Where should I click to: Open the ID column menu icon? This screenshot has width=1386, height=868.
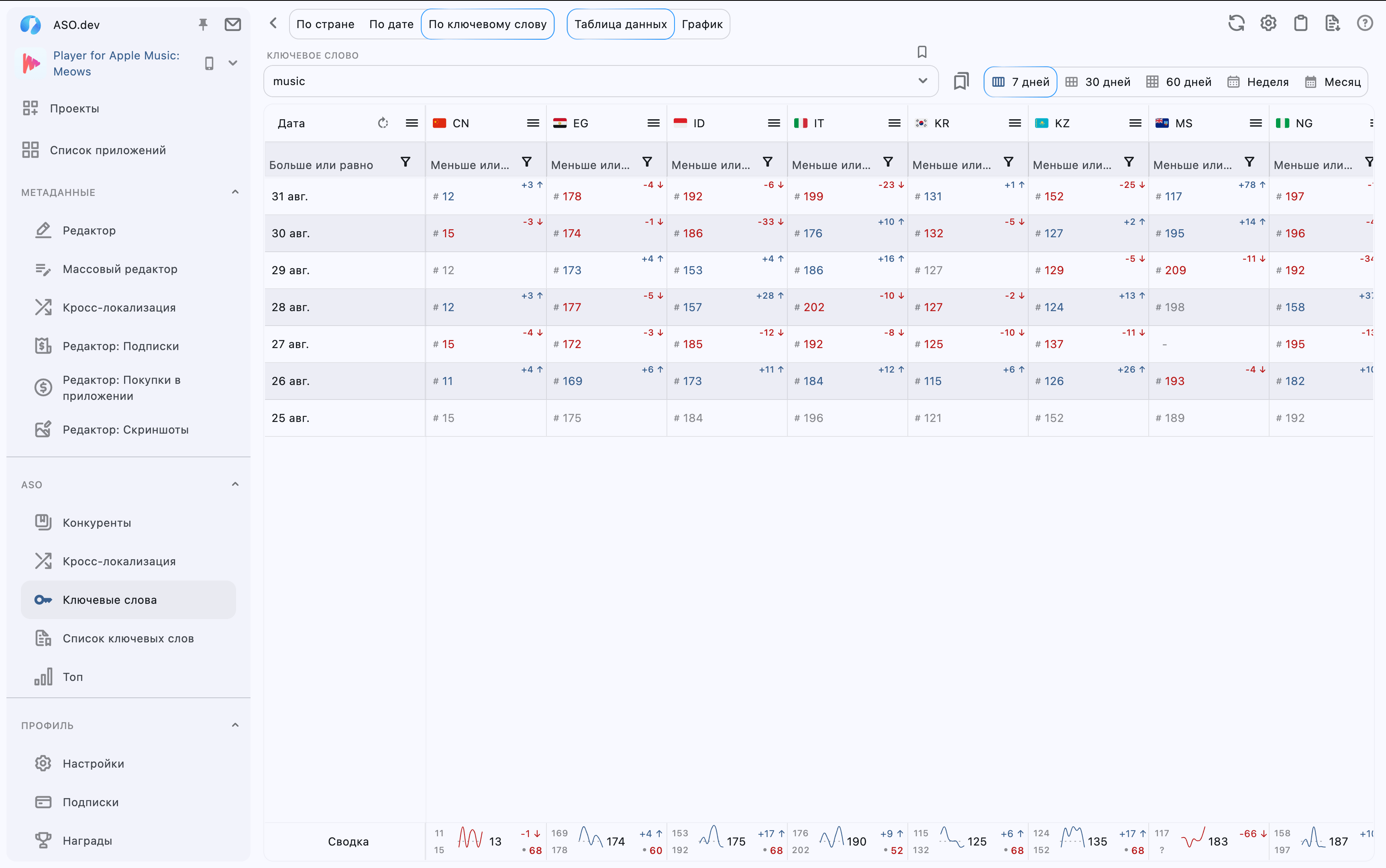[774, 123]
